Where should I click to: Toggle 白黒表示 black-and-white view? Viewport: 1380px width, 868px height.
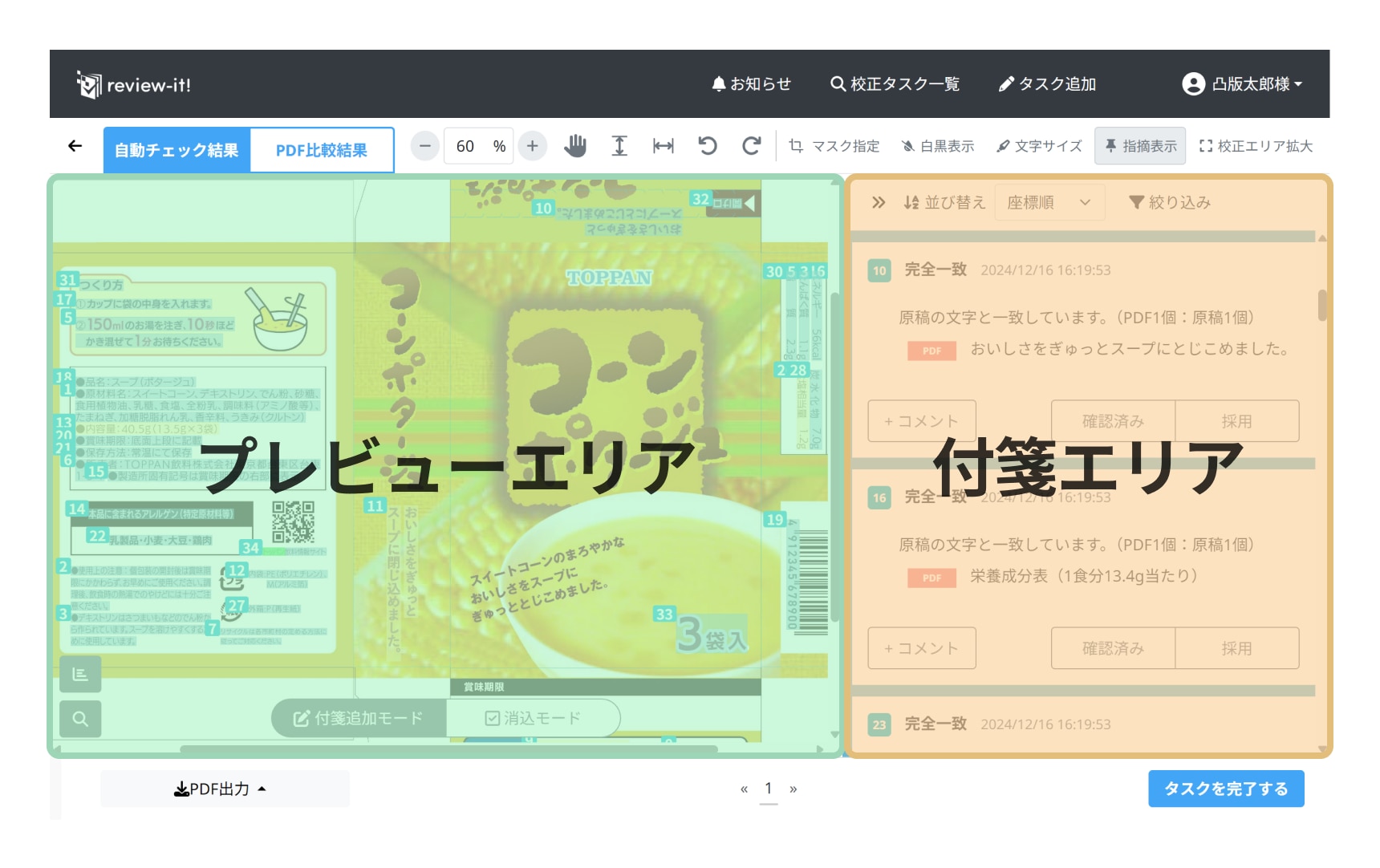[x=938, y=146]
